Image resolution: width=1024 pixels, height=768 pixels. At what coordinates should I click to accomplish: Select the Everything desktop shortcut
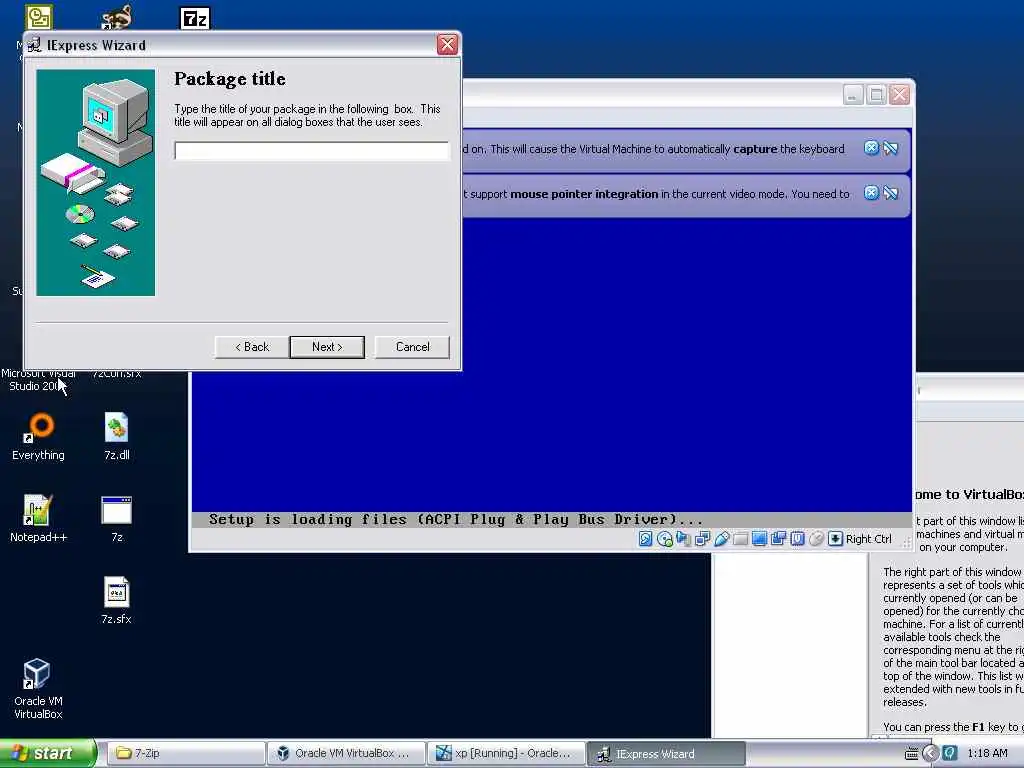pos(39,437)
